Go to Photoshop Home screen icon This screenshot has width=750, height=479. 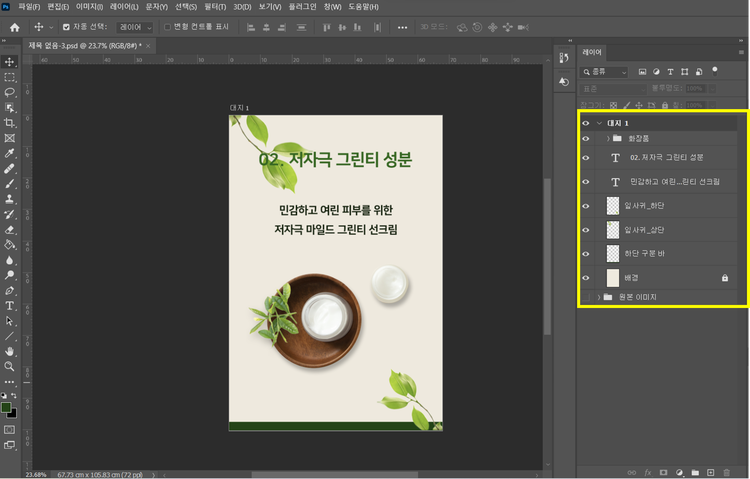15,27
